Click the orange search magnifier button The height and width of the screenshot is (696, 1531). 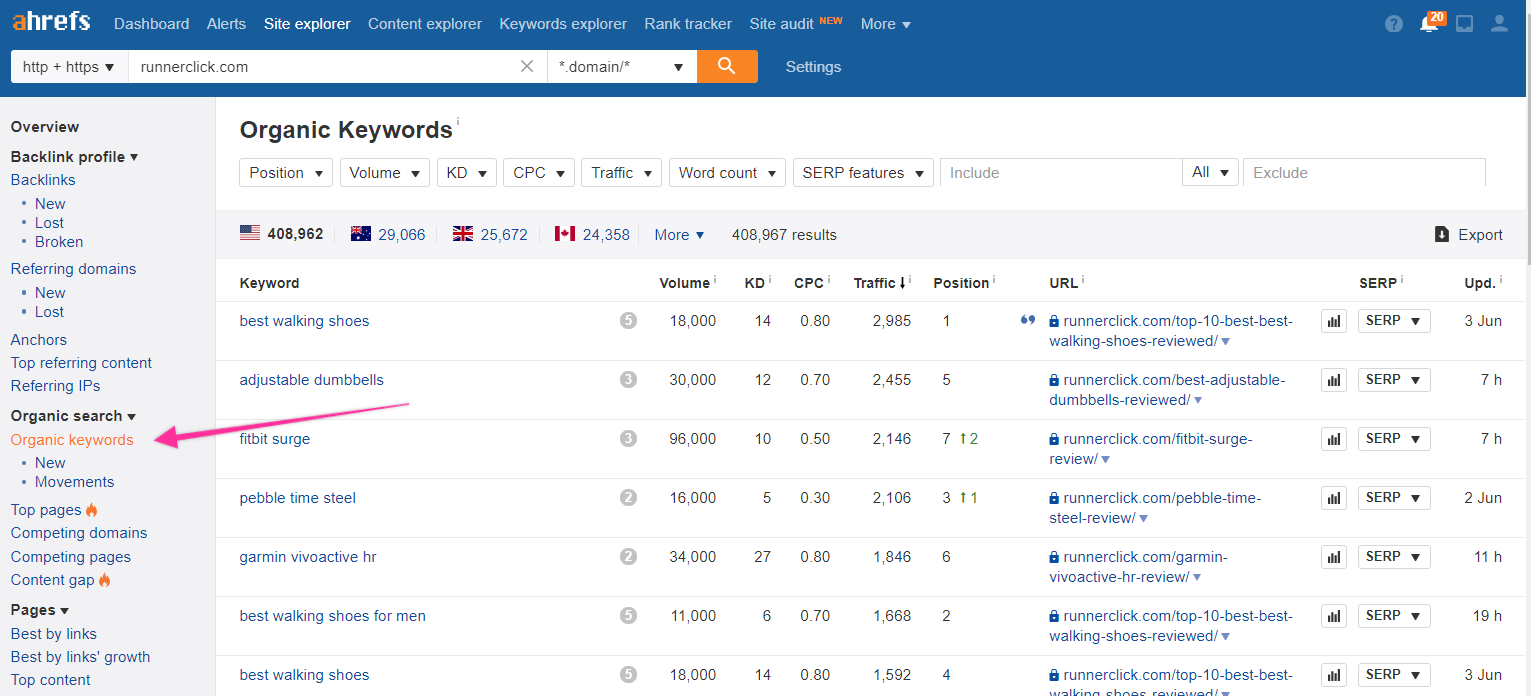(x=727, y=67)
